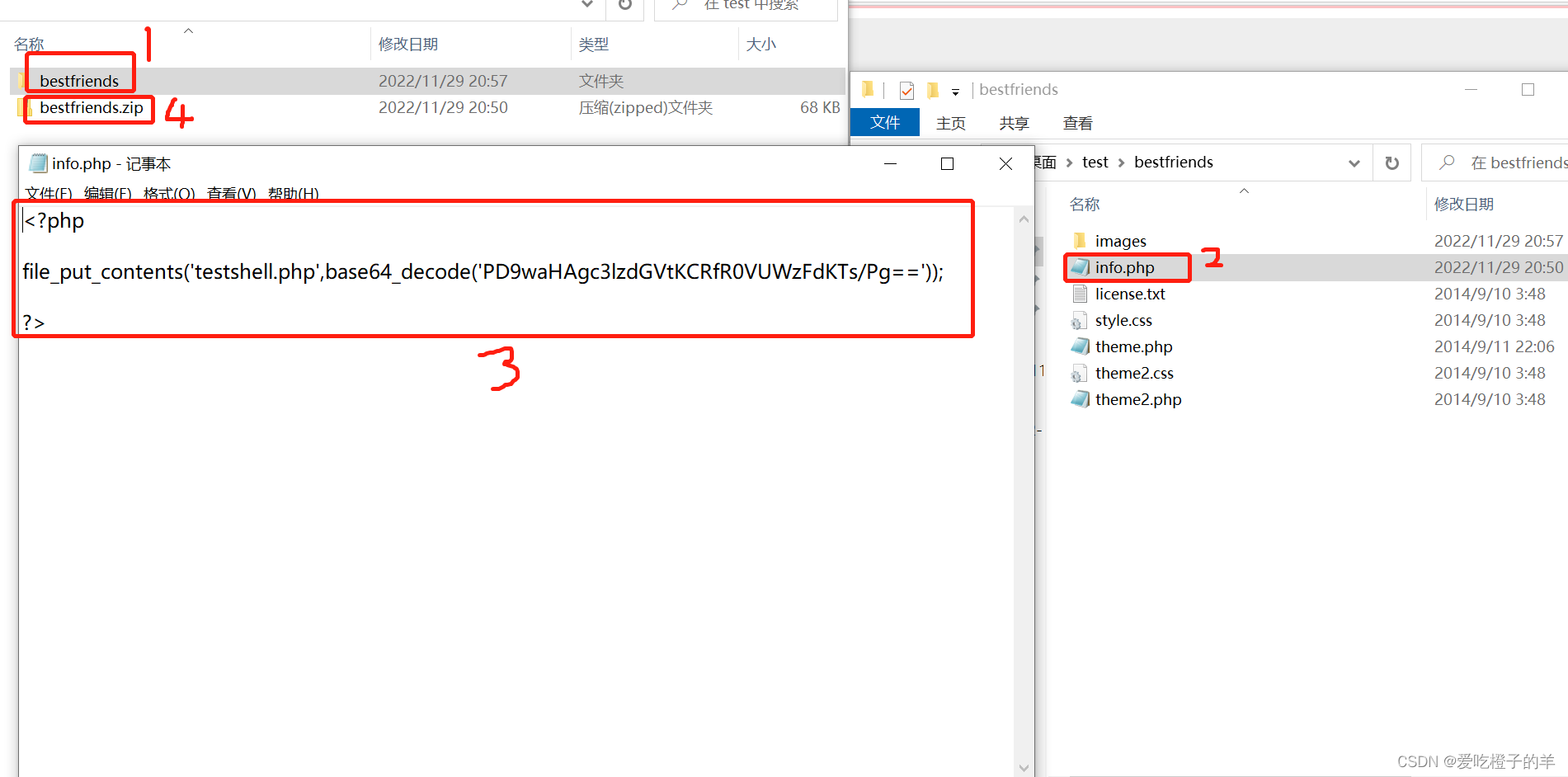Click the theme2.php file icon
Viewport: 1568px width, 777px height.
[x=1080, y=399]
